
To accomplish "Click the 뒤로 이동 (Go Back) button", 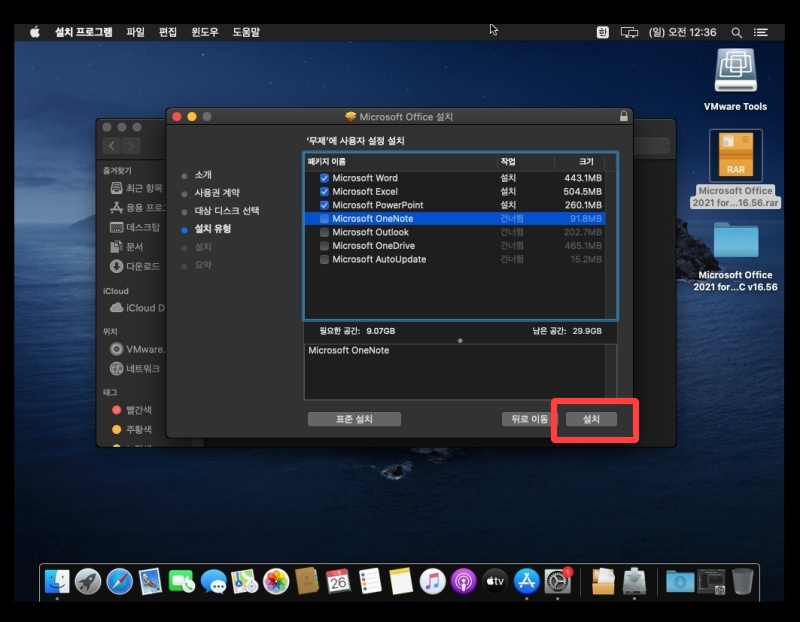I will click(x=529, y=419).
